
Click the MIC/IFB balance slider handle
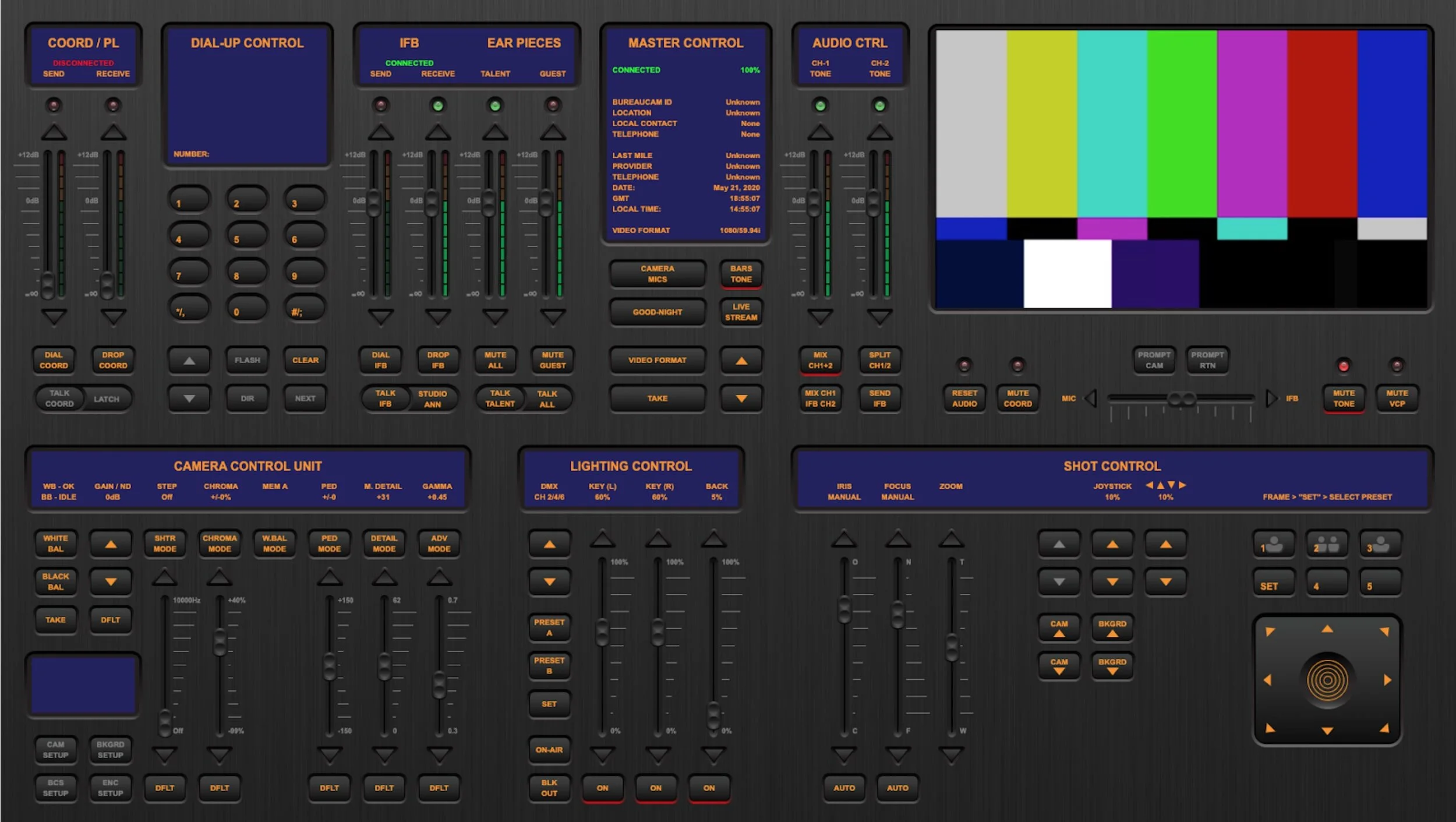click(1181, 398)
